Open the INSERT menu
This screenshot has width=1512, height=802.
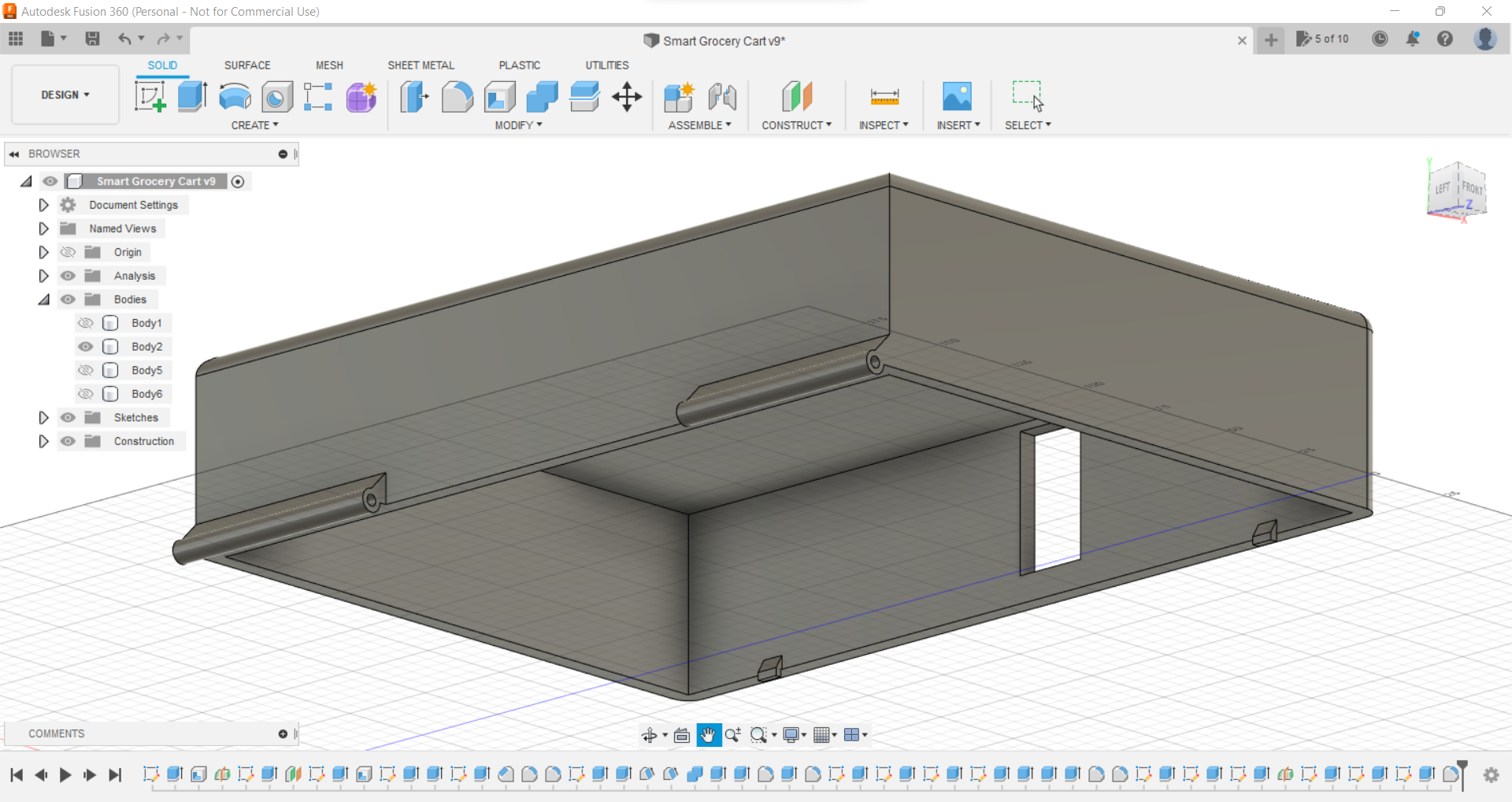point(958,125)
